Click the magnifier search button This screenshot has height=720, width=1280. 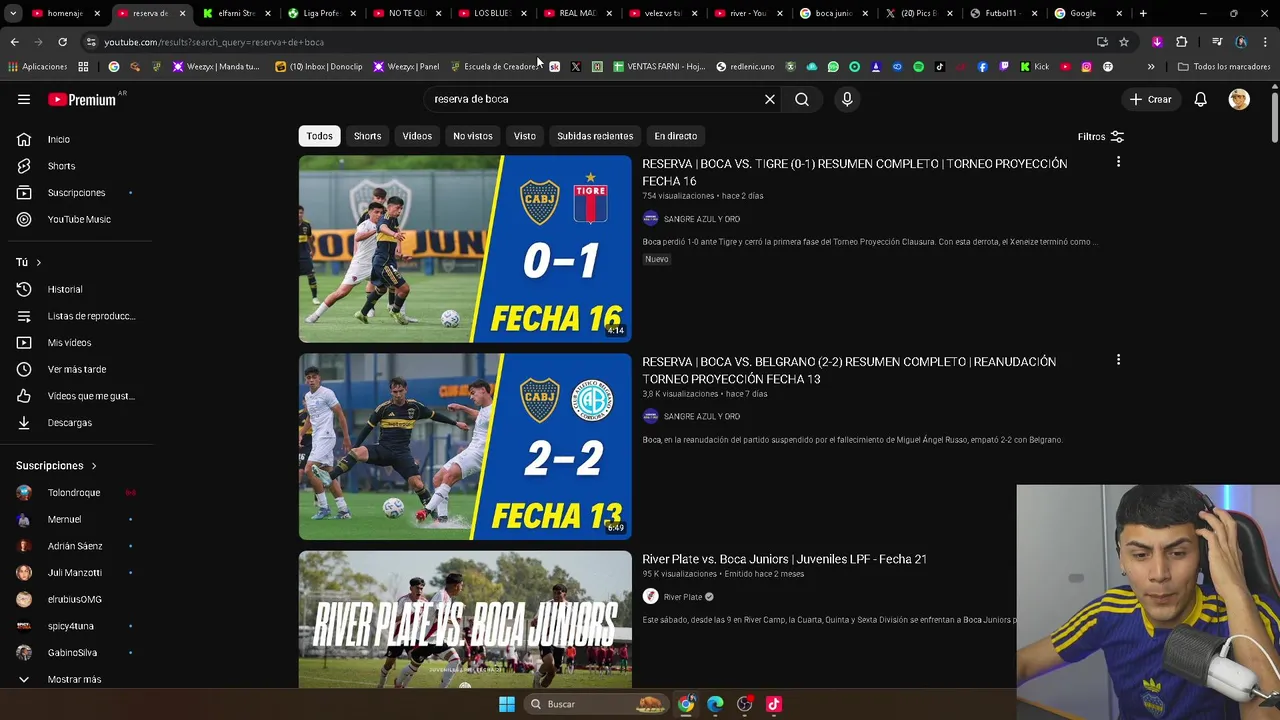pyautogui.click(x=802, y=99)
